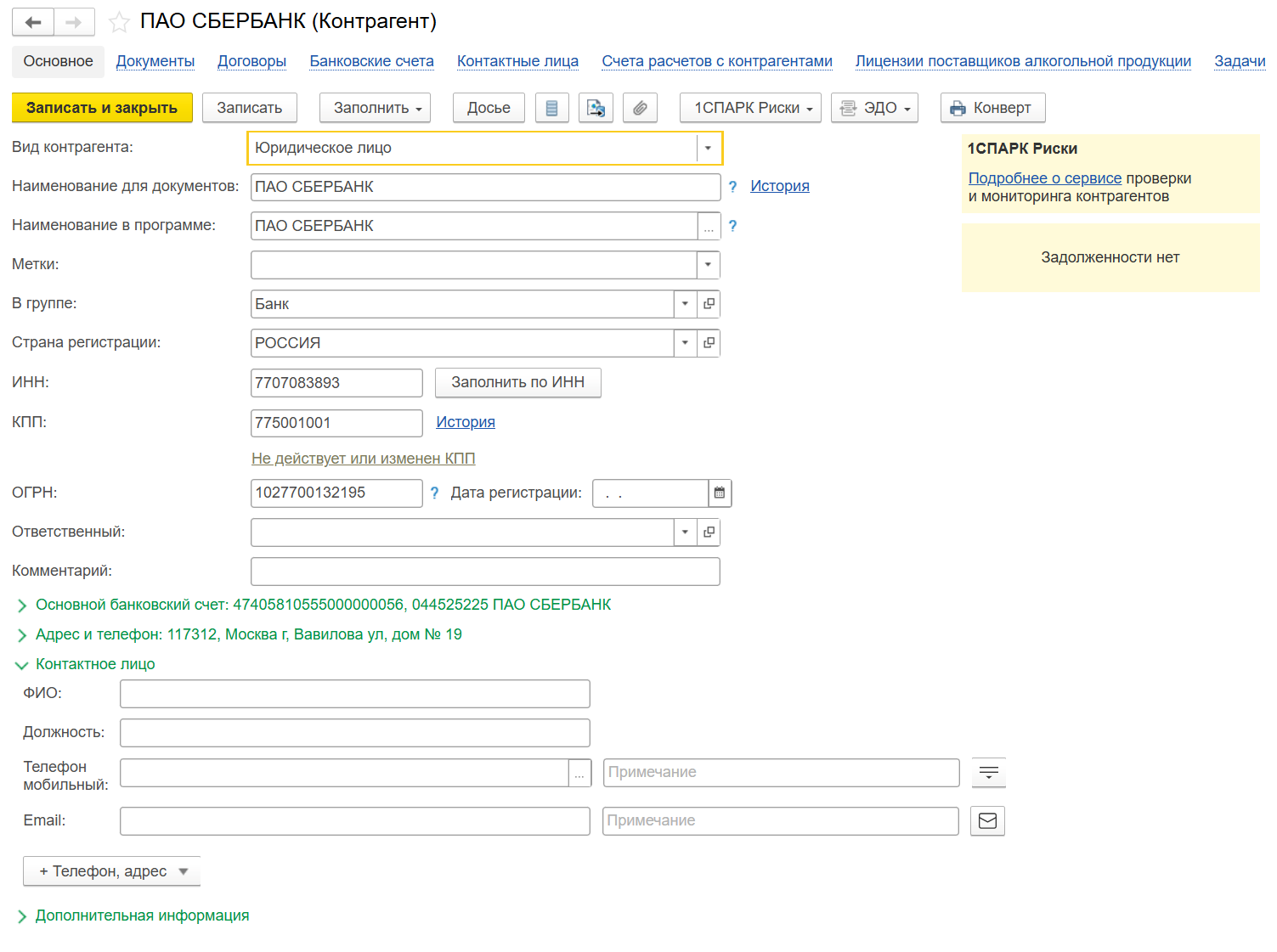Send email with the envelope icon
Image resolution: width=1277 pixels, height=952 pixels.
pos(988,821)
